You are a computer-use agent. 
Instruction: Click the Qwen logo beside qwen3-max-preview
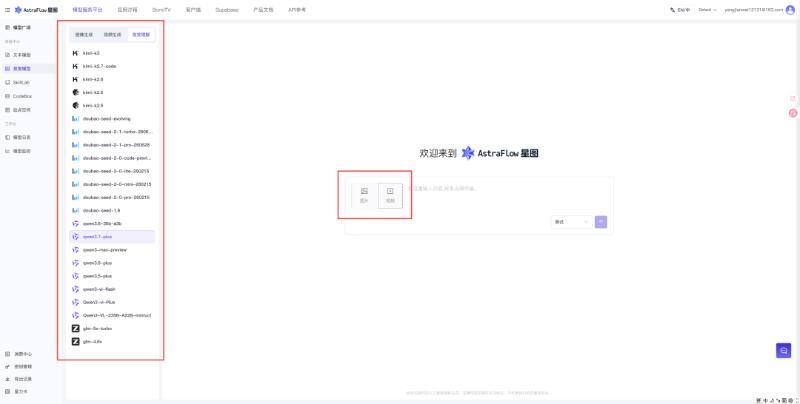pyautogui.click(x=76, y=250)
